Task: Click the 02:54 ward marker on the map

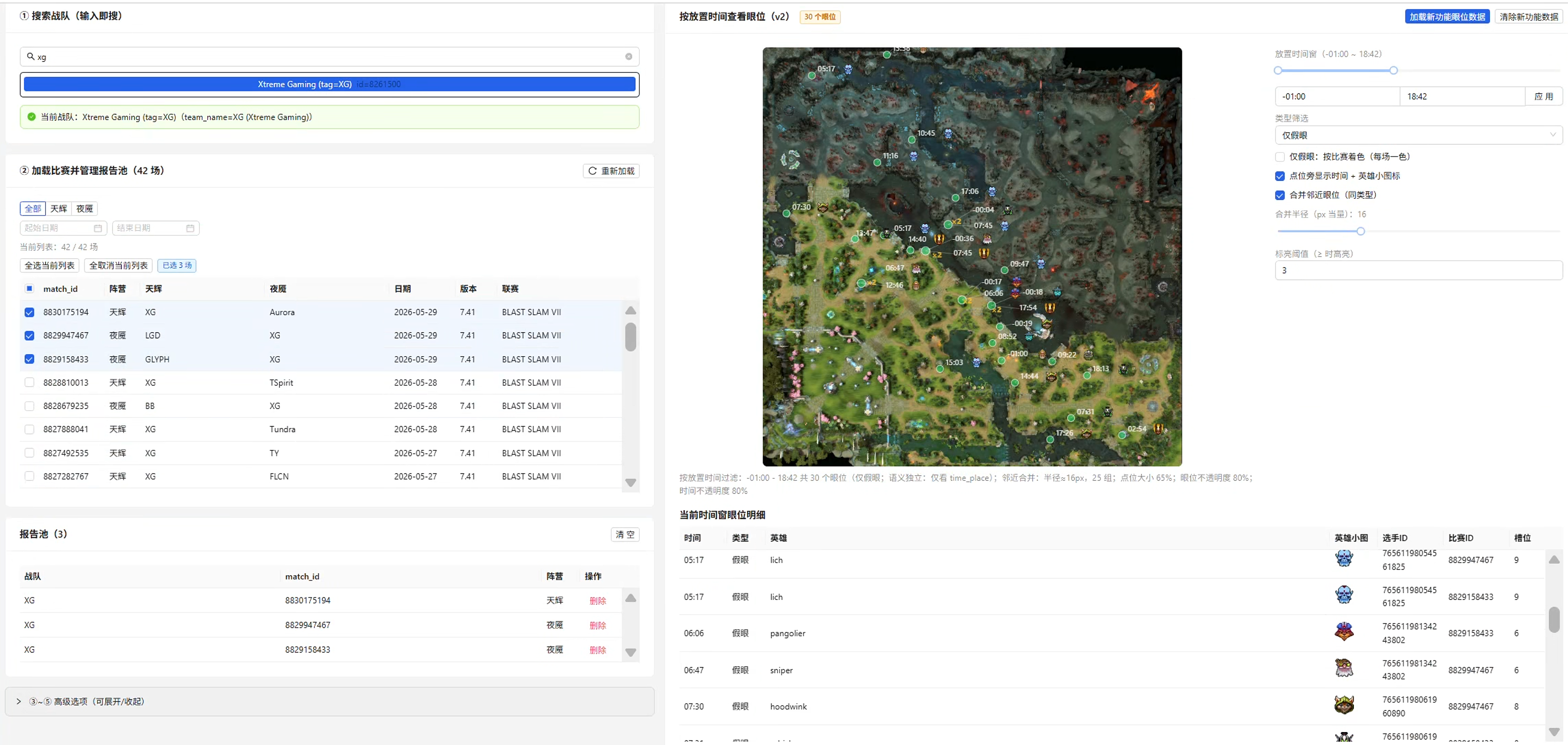Action: pyautogui.click(x=1122, y=435)
